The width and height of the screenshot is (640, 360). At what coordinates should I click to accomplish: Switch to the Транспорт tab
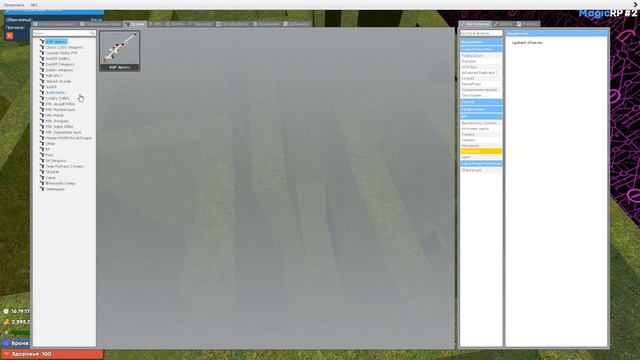click(200, 24)
